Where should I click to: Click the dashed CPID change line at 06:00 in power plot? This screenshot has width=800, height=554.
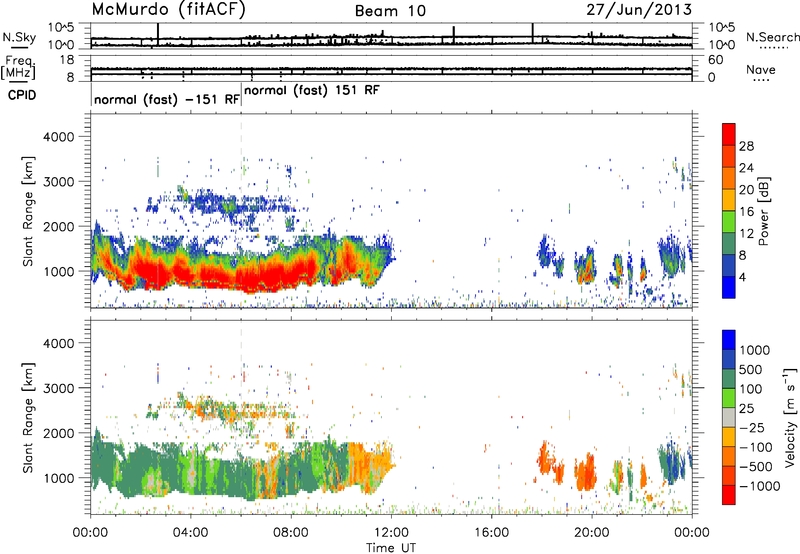tap(242, 210)
